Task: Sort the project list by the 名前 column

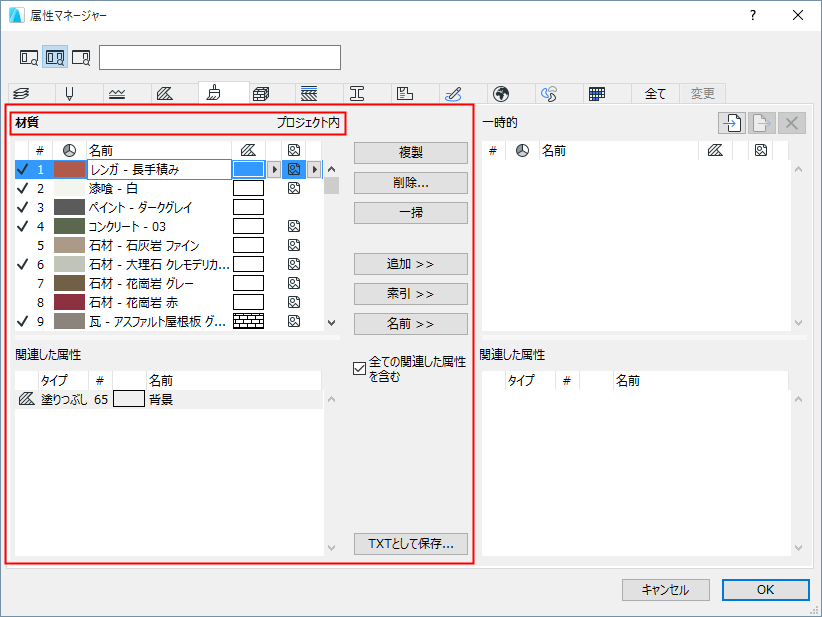Action: 159,150
